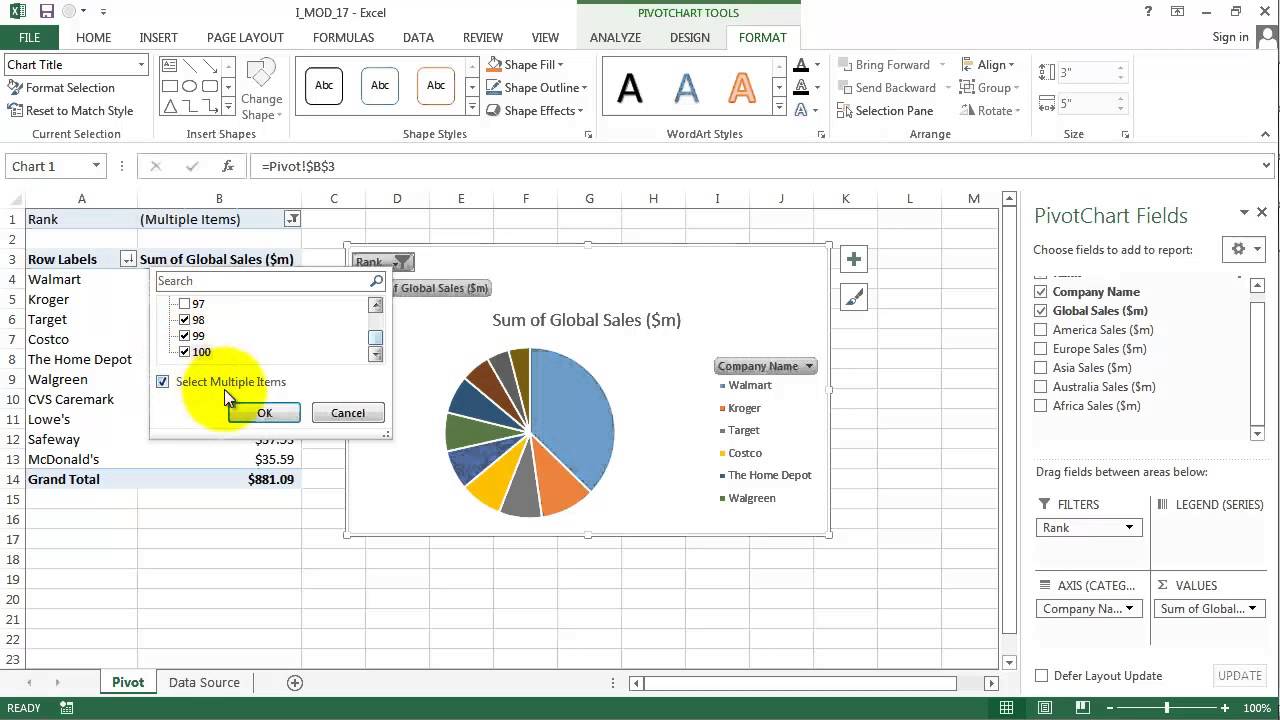Open the Data Source sheet tab
1280x720 pixels.
[204, 683]
